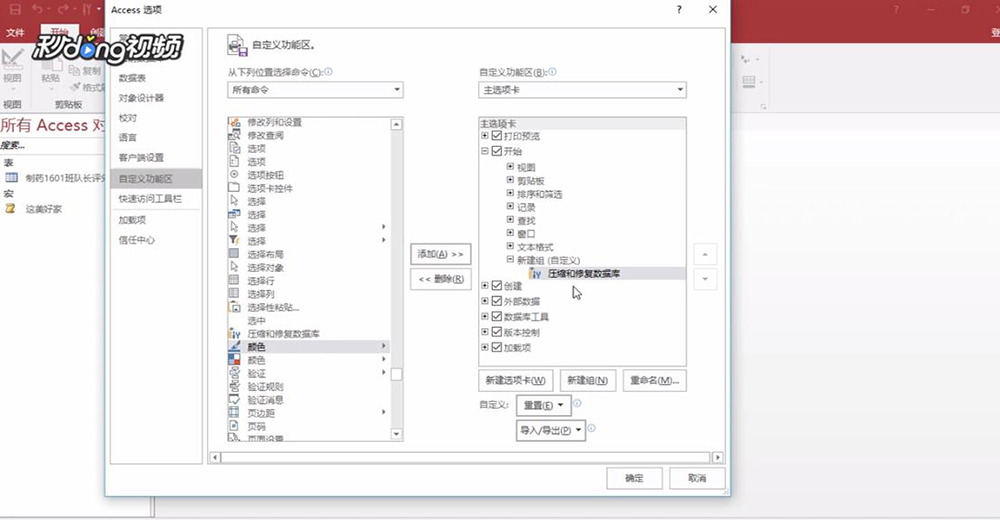Uncheck the 创建 tab checkbox

tap(497, 286)
